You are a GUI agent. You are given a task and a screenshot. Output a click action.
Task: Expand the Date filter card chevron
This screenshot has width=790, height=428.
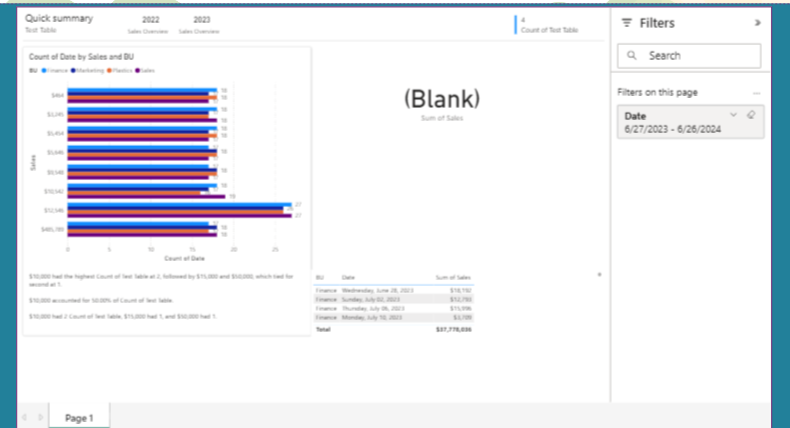(x=733, y=116)
